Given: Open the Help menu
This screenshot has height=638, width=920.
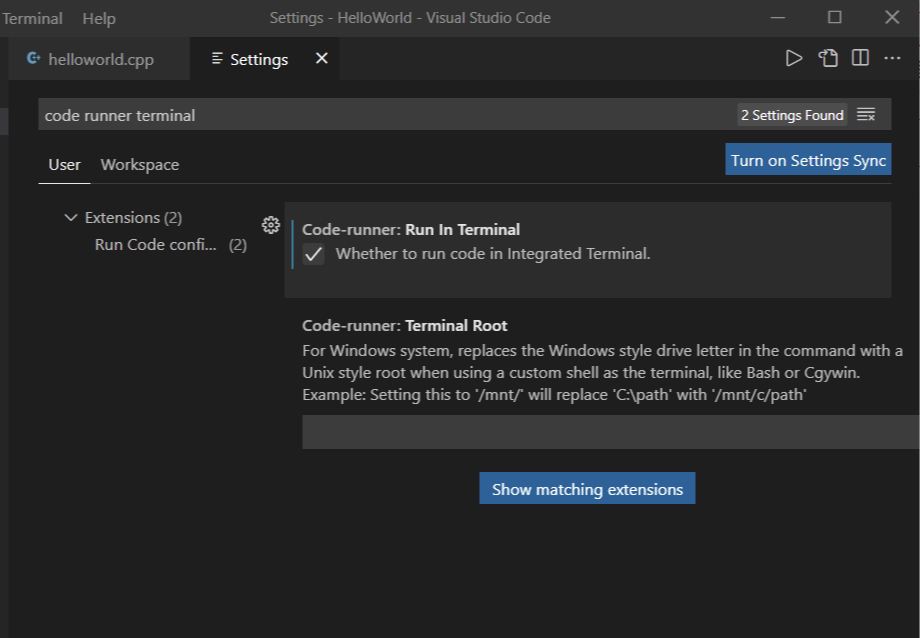Looking at the screenshot, I should tap(99, 18).
